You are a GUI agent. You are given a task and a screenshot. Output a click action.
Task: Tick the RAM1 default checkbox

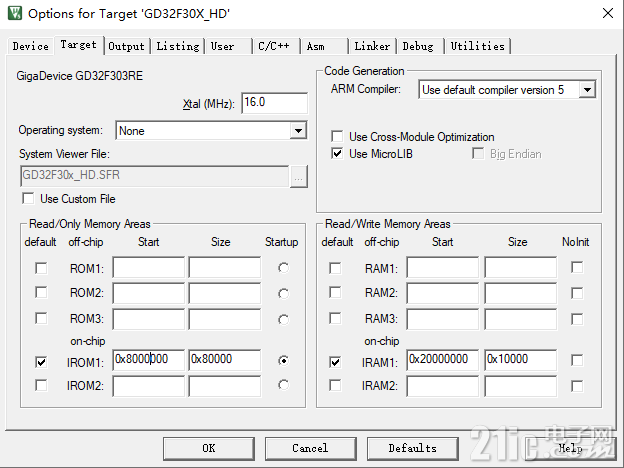tap(335, 268)
